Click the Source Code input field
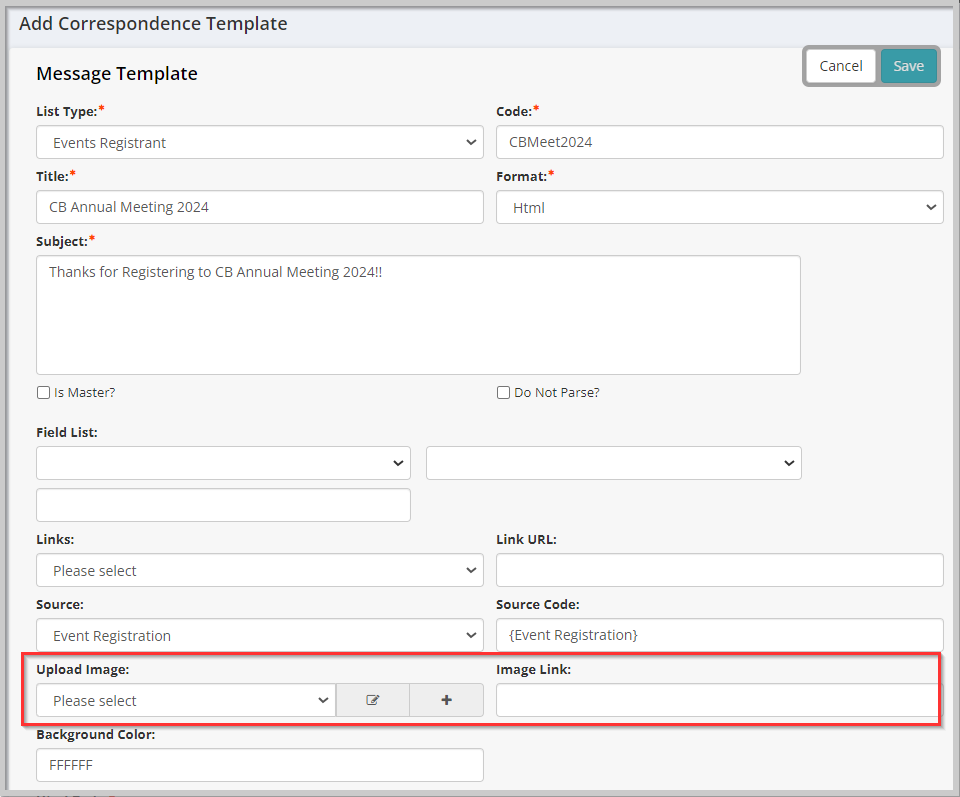The height and width of the screenshot is (797, 960). [719, 635]
